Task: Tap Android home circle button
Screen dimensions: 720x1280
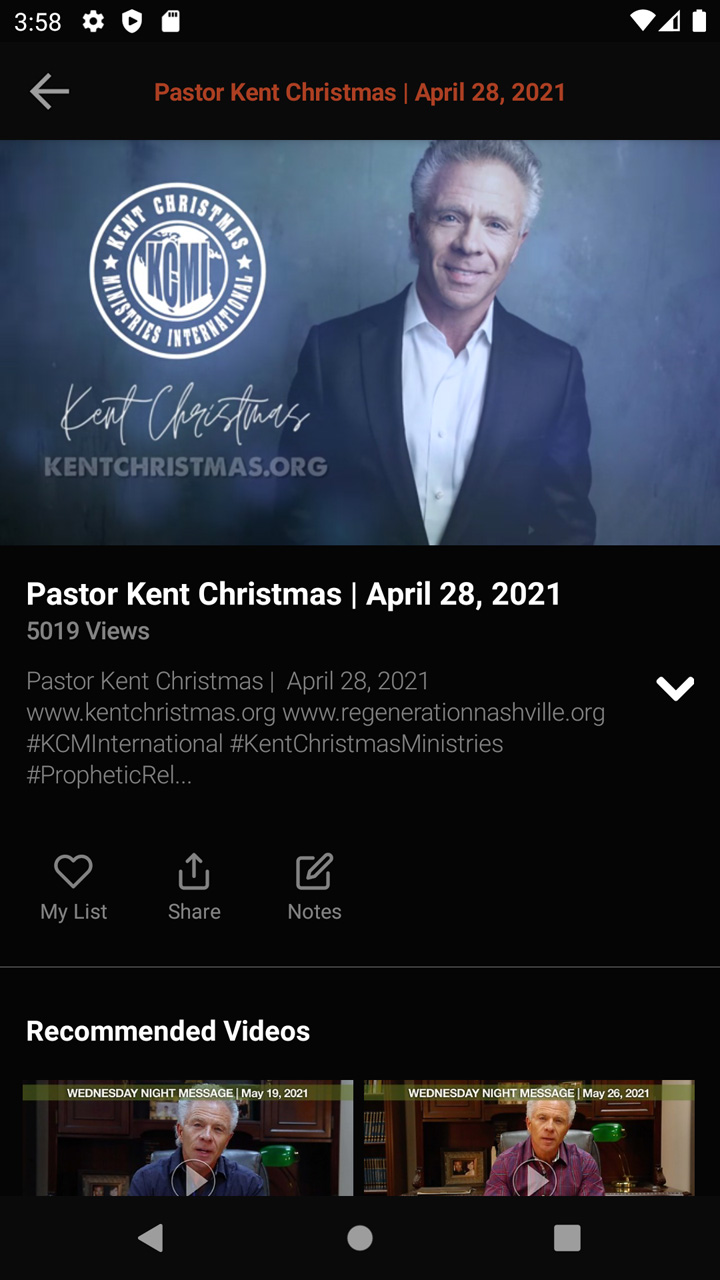Action: (x=360, y=1238)
